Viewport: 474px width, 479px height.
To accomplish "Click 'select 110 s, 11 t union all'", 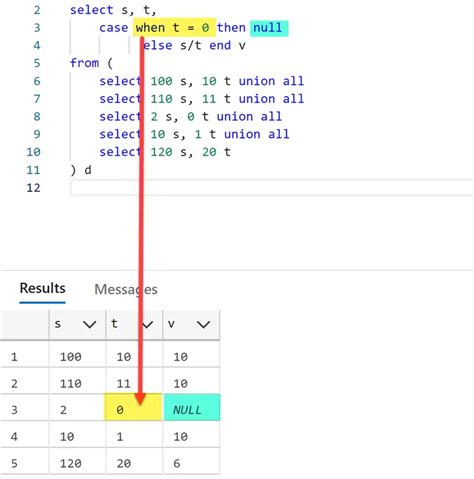I will (201, 99).
